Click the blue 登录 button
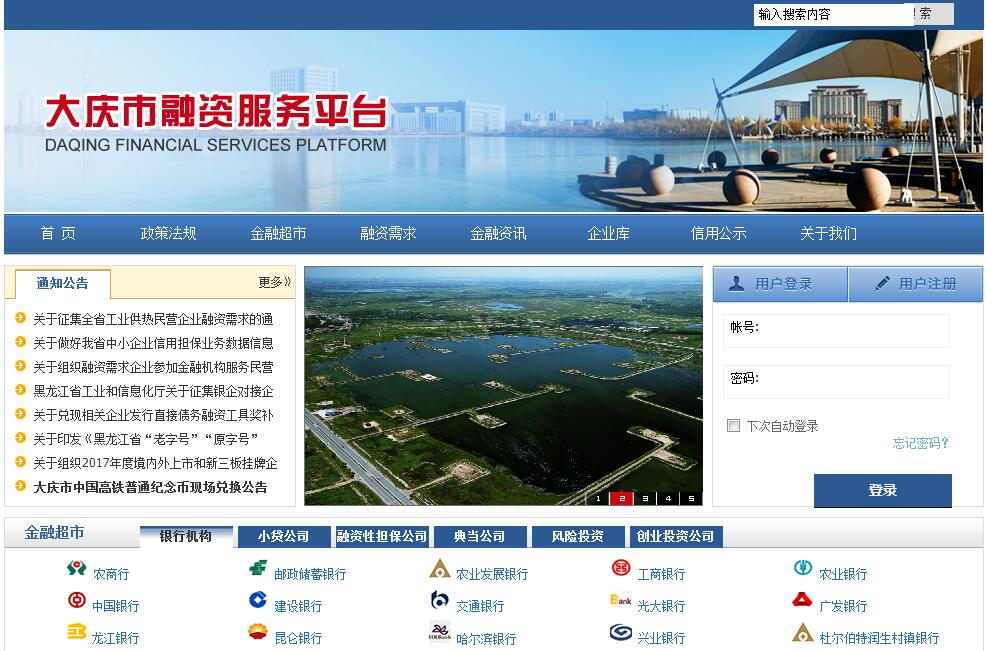Screen dimensions: 986x651 click(x=882, y=490)
